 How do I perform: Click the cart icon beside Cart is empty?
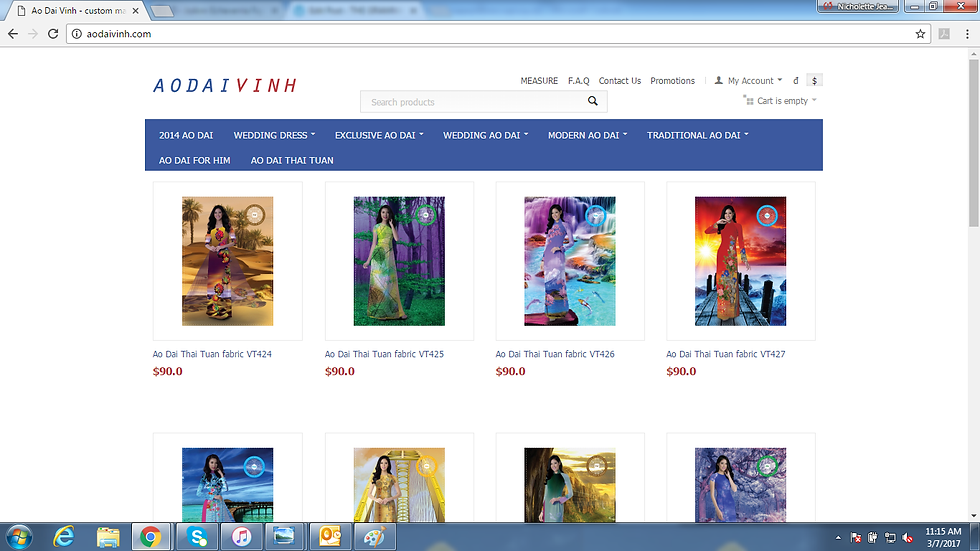click(x=748, y=100)
